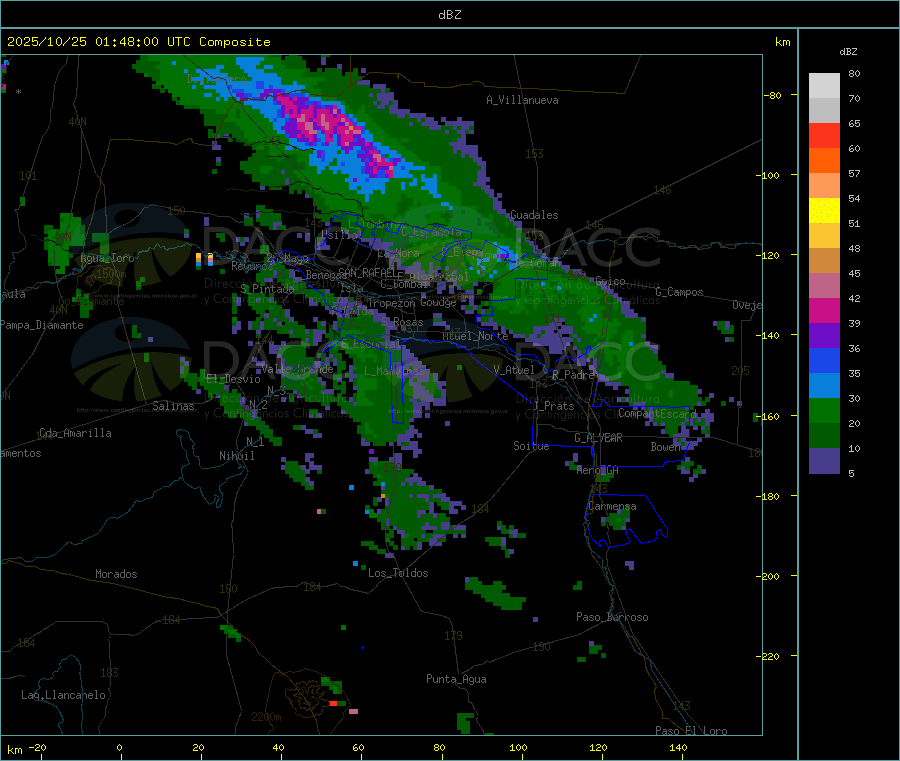
Task: Click the 2200m elevation contour label
Action: point(266,717)
